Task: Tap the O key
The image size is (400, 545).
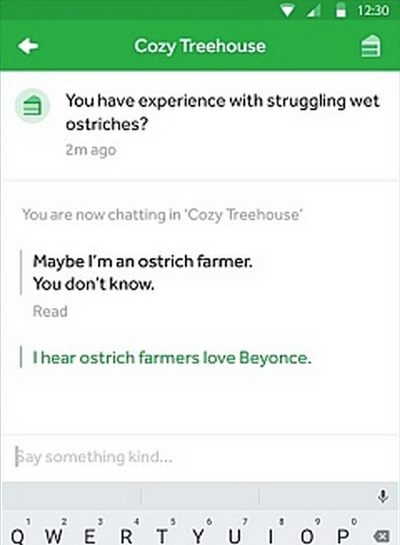Action: pos(307,535)
